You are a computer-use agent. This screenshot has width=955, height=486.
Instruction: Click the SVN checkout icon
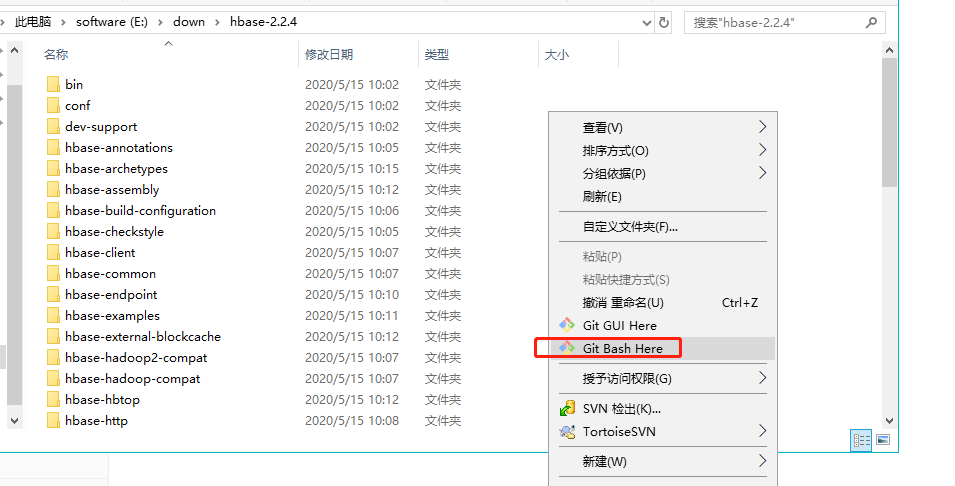coord(567,408)
